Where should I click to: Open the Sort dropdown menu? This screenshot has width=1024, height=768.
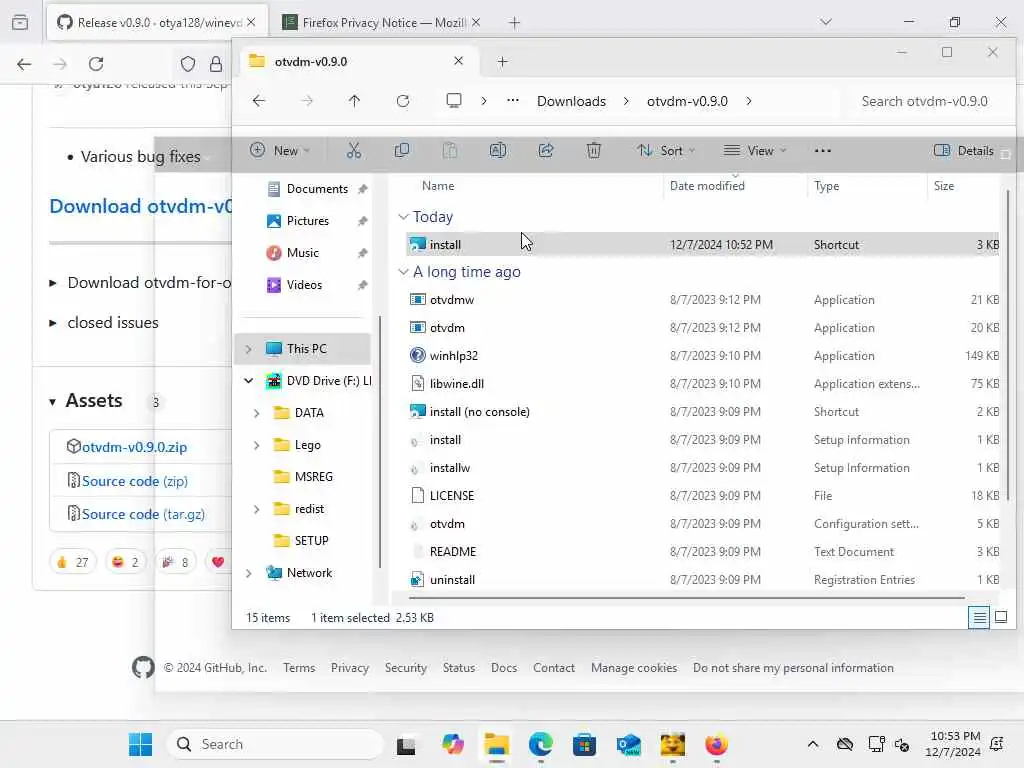pyautogui.click(x=665, y=151)
